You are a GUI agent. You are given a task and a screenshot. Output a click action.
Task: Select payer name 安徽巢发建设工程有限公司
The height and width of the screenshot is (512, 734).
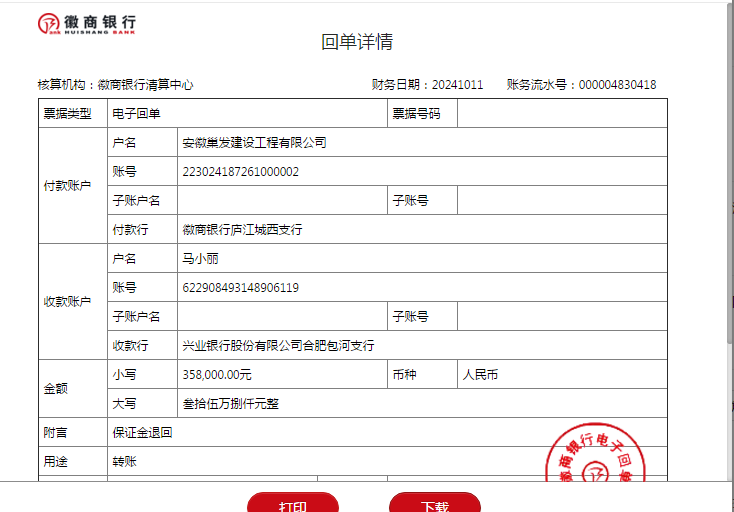tap(254, 143)
